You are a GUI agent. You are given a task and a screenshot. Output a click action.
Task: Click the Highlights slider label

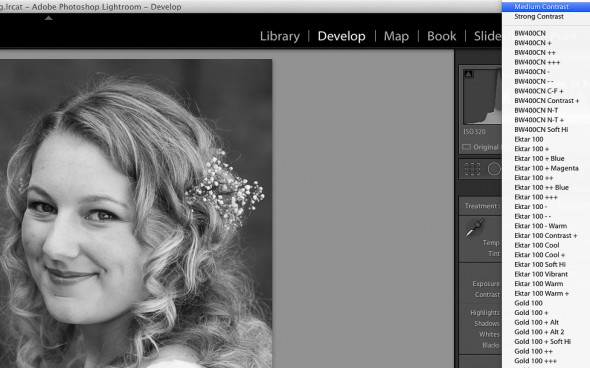pos(485,313)
